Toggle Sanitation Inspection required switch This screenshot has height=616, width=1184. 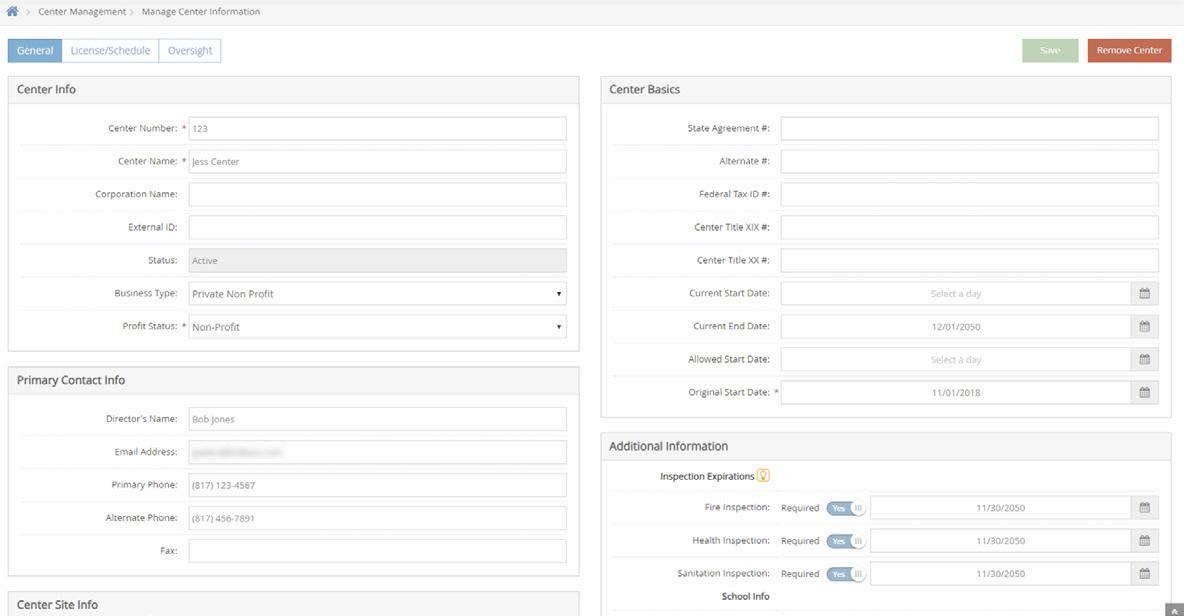846,574
